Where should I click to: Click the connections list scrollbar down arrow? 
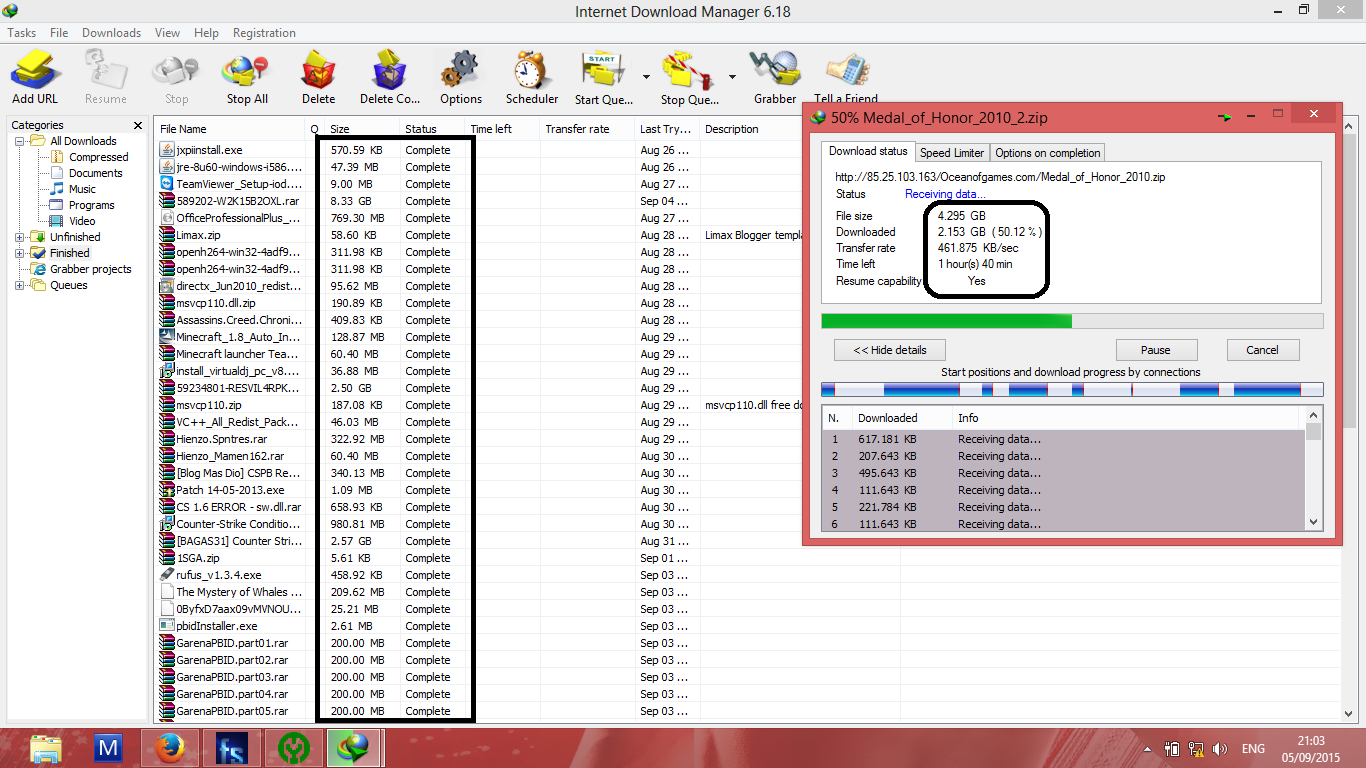[1313, 521]
